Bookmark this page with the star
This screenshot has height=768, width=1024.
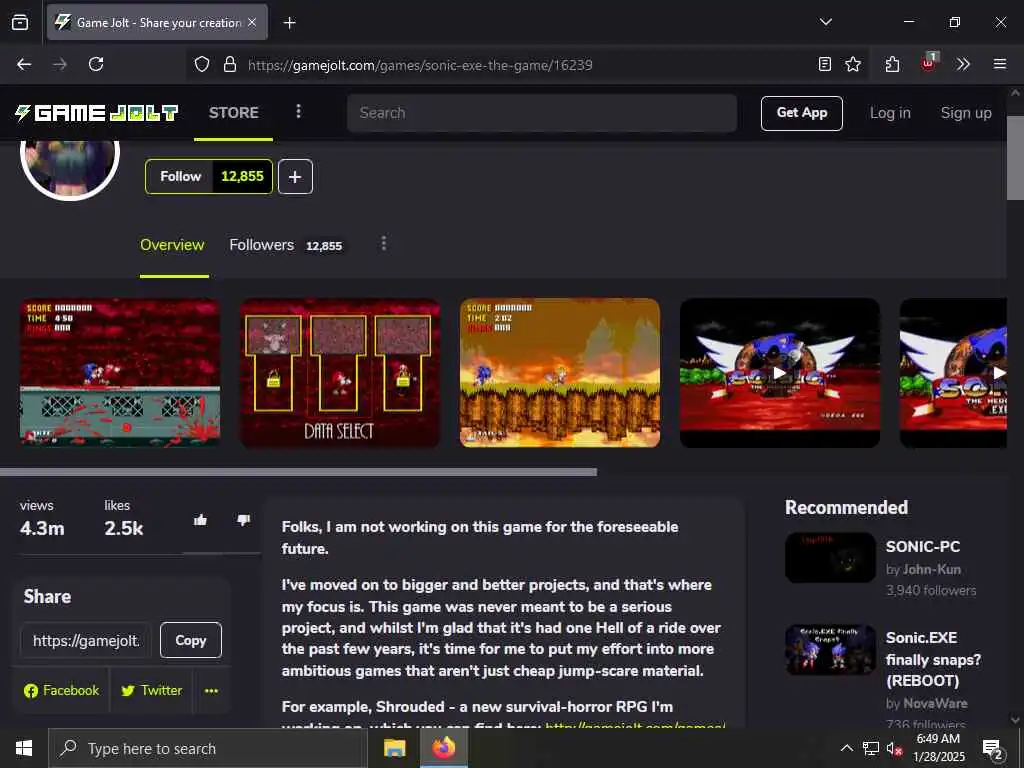tap(853, 64)
